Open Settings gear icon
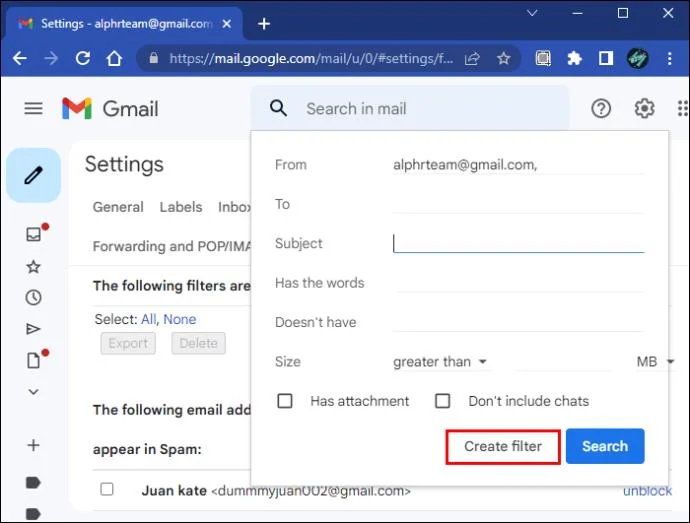The image size is (690, 523). pos(644,108)
